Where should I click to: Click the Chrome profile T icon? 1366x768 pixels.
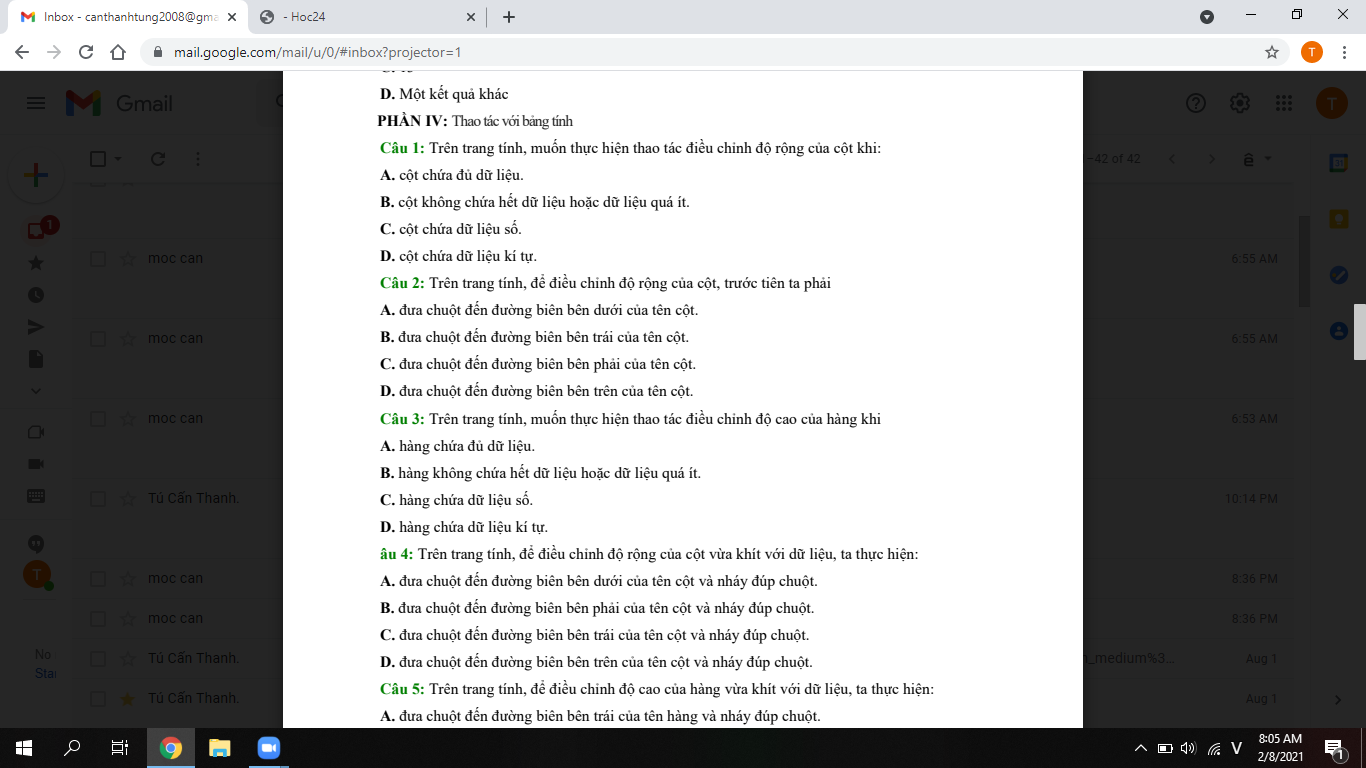pyautogui.click(x=1312, y=52)
